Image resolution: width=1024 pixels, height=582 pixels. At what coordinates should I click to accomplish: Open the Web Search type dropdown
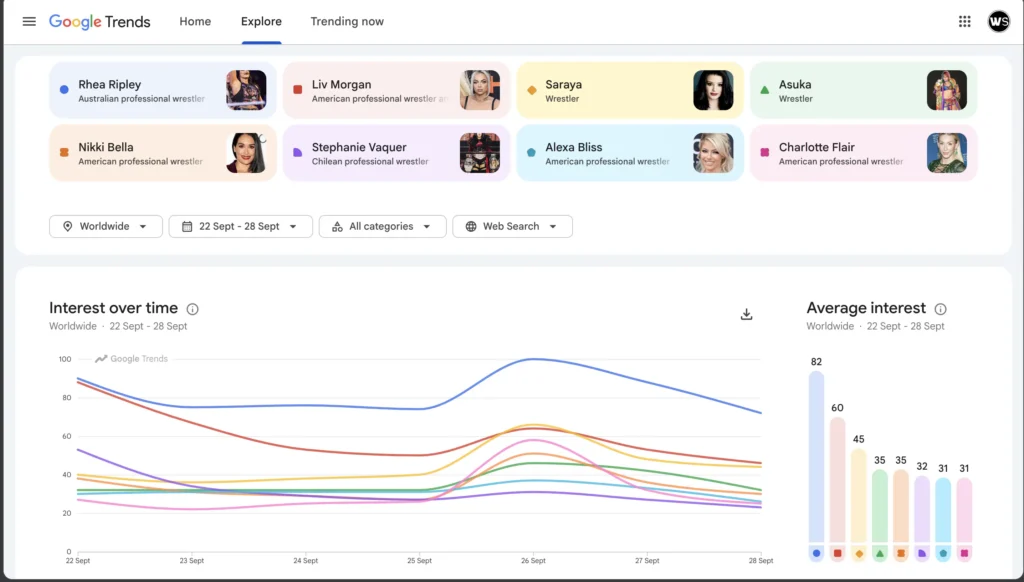point(513,227)
